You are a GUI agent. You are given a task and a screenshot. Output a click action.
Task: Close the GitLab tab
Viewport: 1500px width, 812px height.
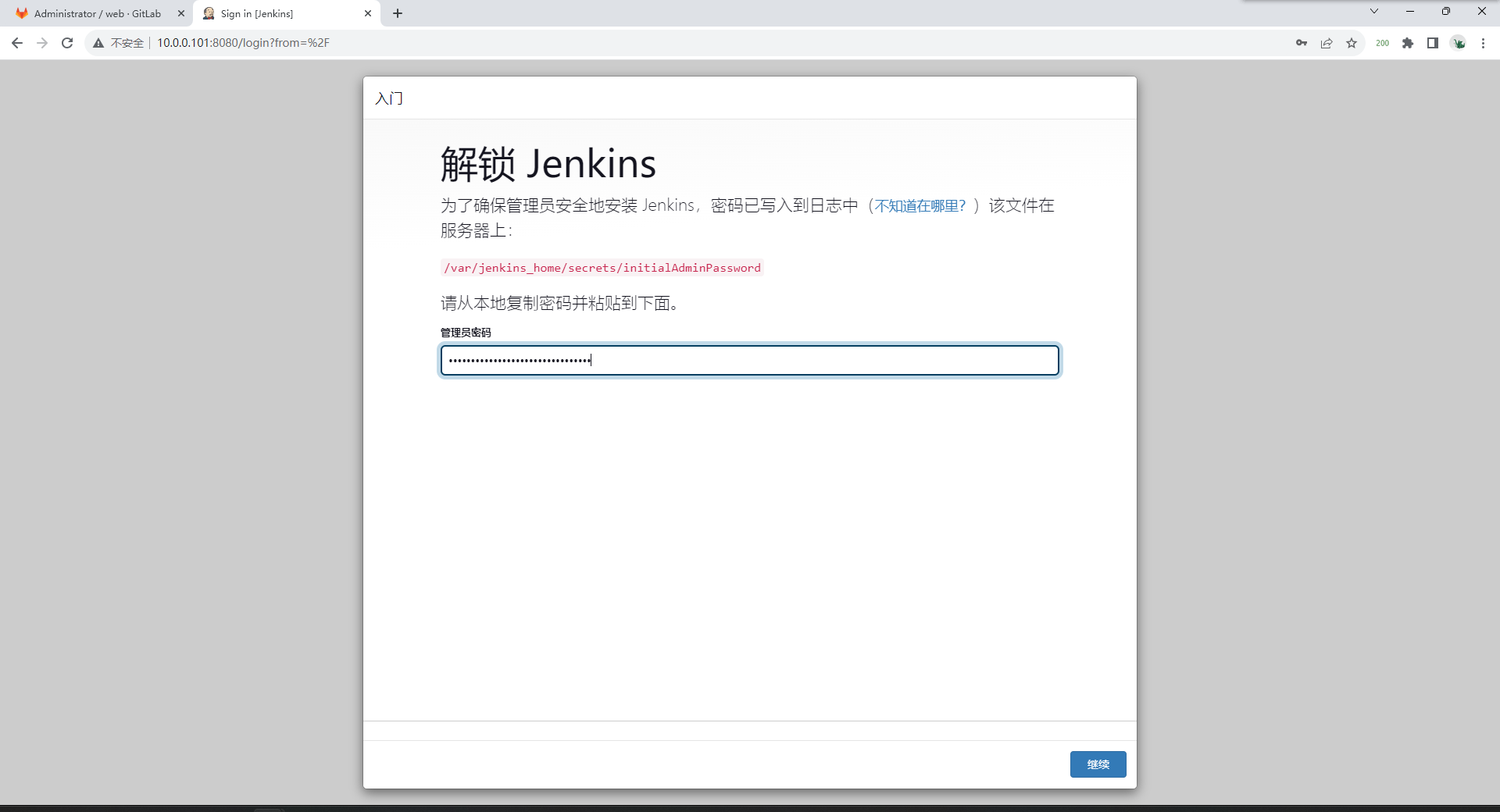coord(181,13)
